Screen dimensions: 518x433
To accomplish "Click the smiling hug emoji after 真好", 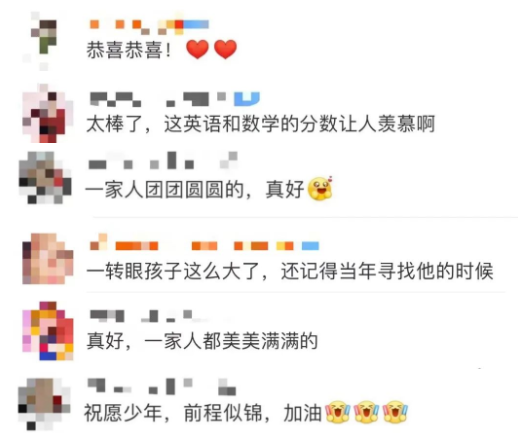I will (x=321, y=189).
